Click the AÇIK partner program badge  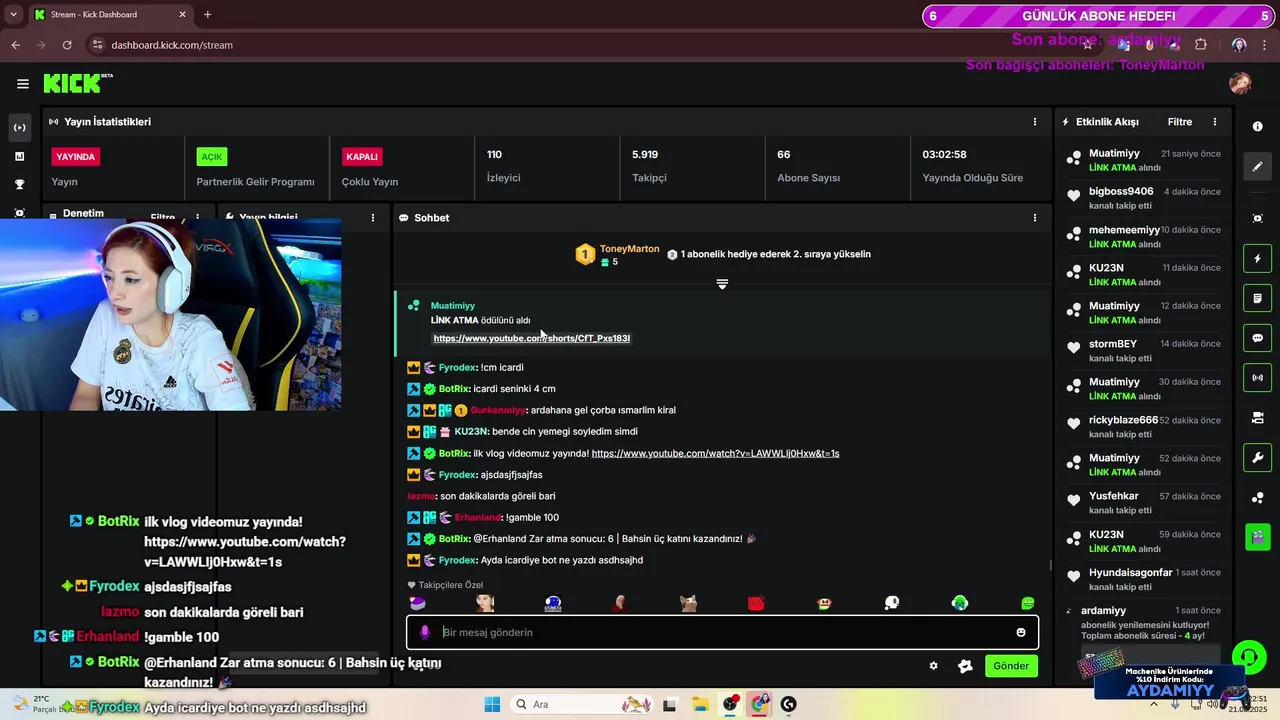click(x=212, y=157)
